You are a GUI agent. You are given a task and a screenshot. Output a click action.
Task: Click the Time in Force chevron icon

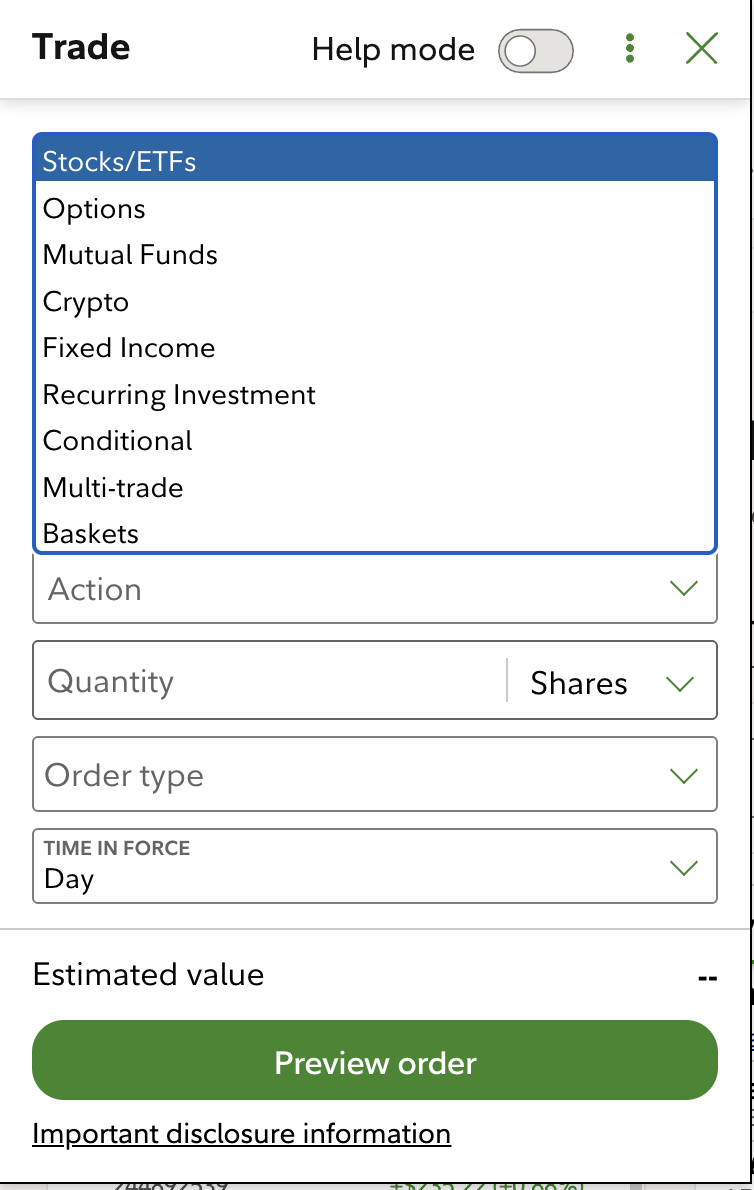(x=683, y=867)
